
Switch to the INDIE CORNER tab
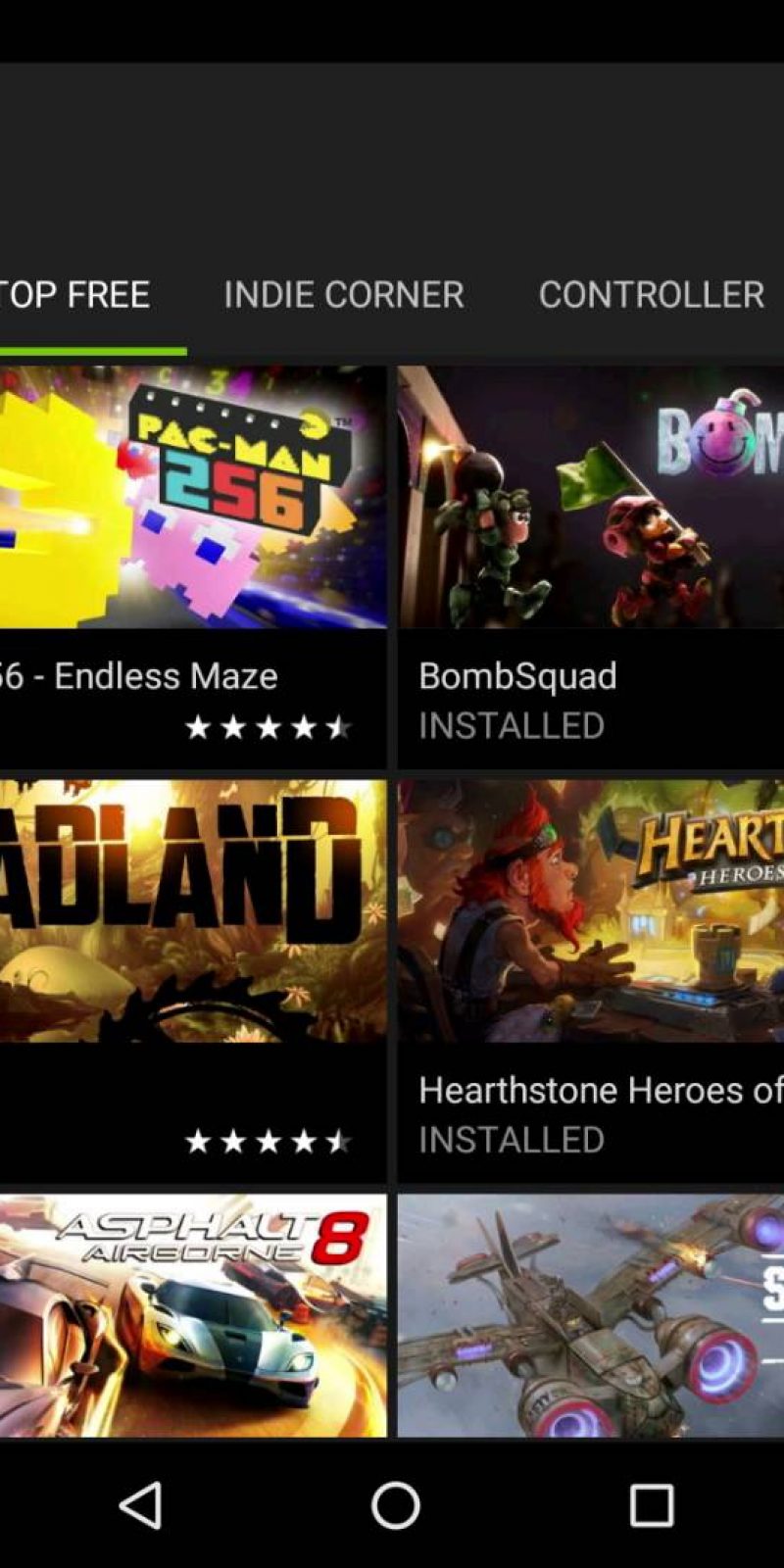coord(344,294)
